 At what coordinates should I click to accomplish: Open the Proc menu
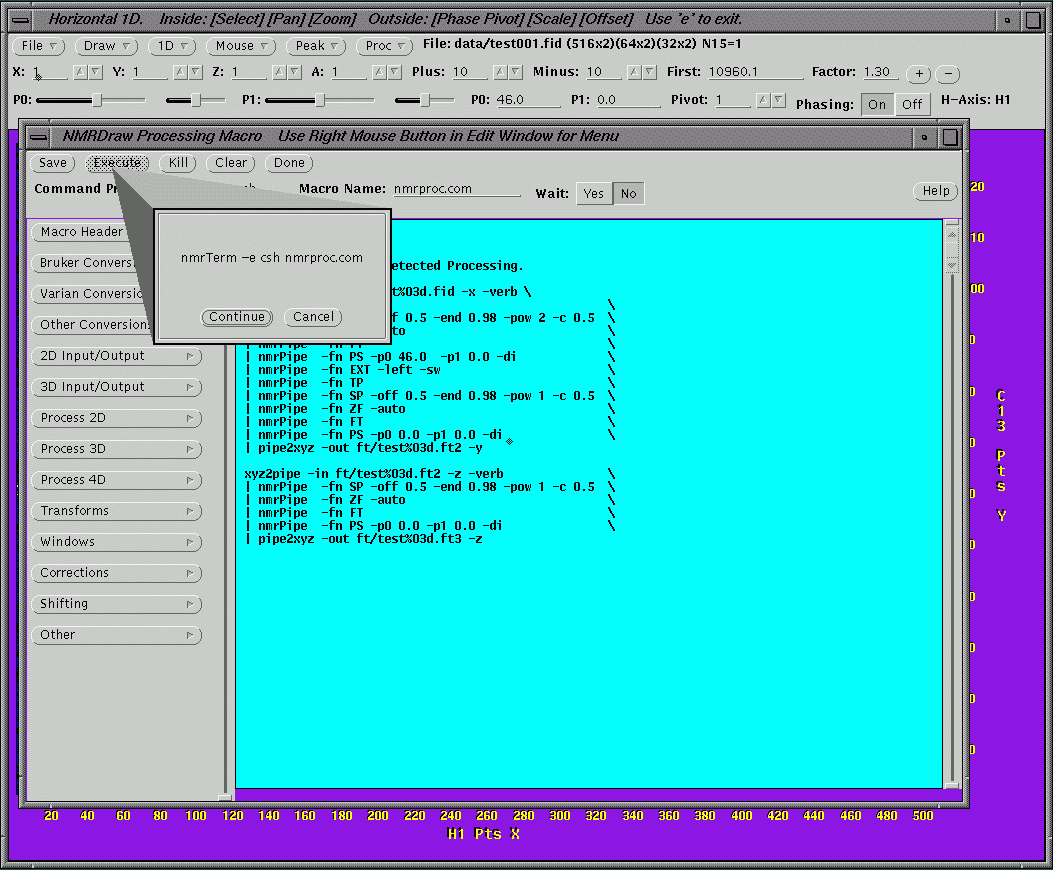point(384,46)
